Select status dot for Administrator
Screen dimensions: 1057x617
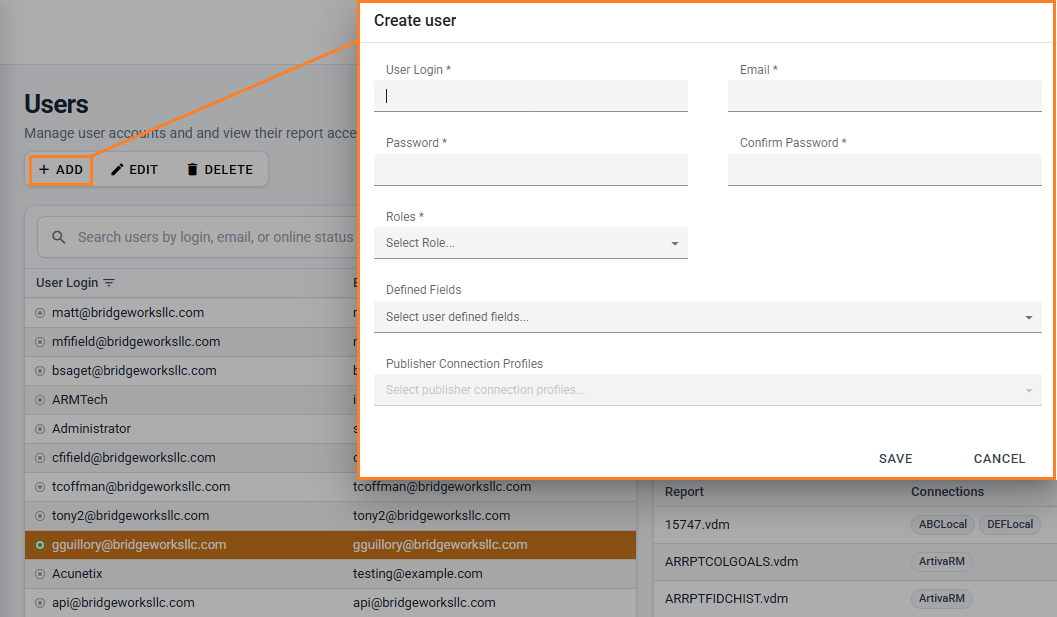coord(40,429)
